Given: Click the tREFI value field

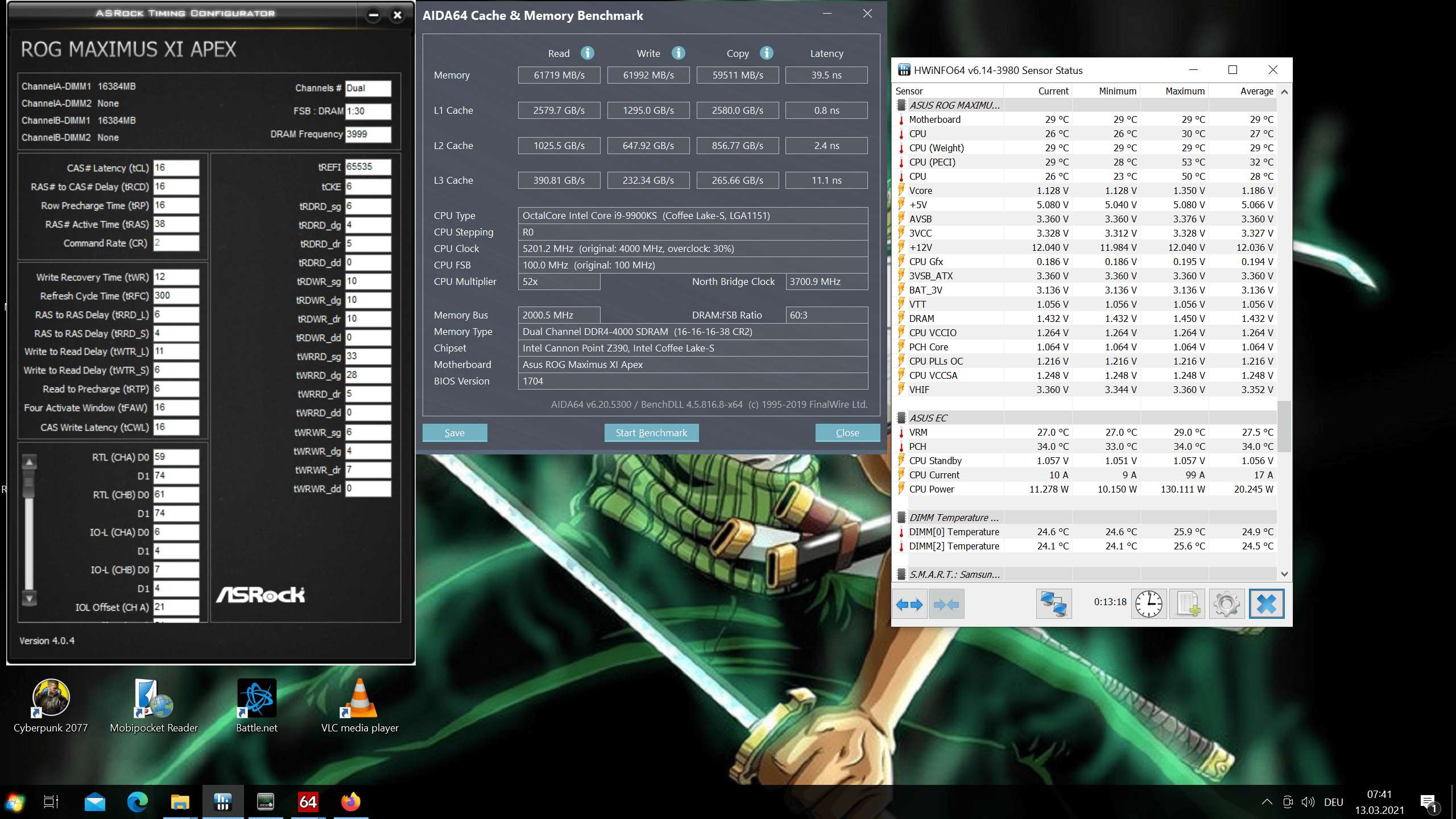Looking at the screenshot, I should coord(368,167).
